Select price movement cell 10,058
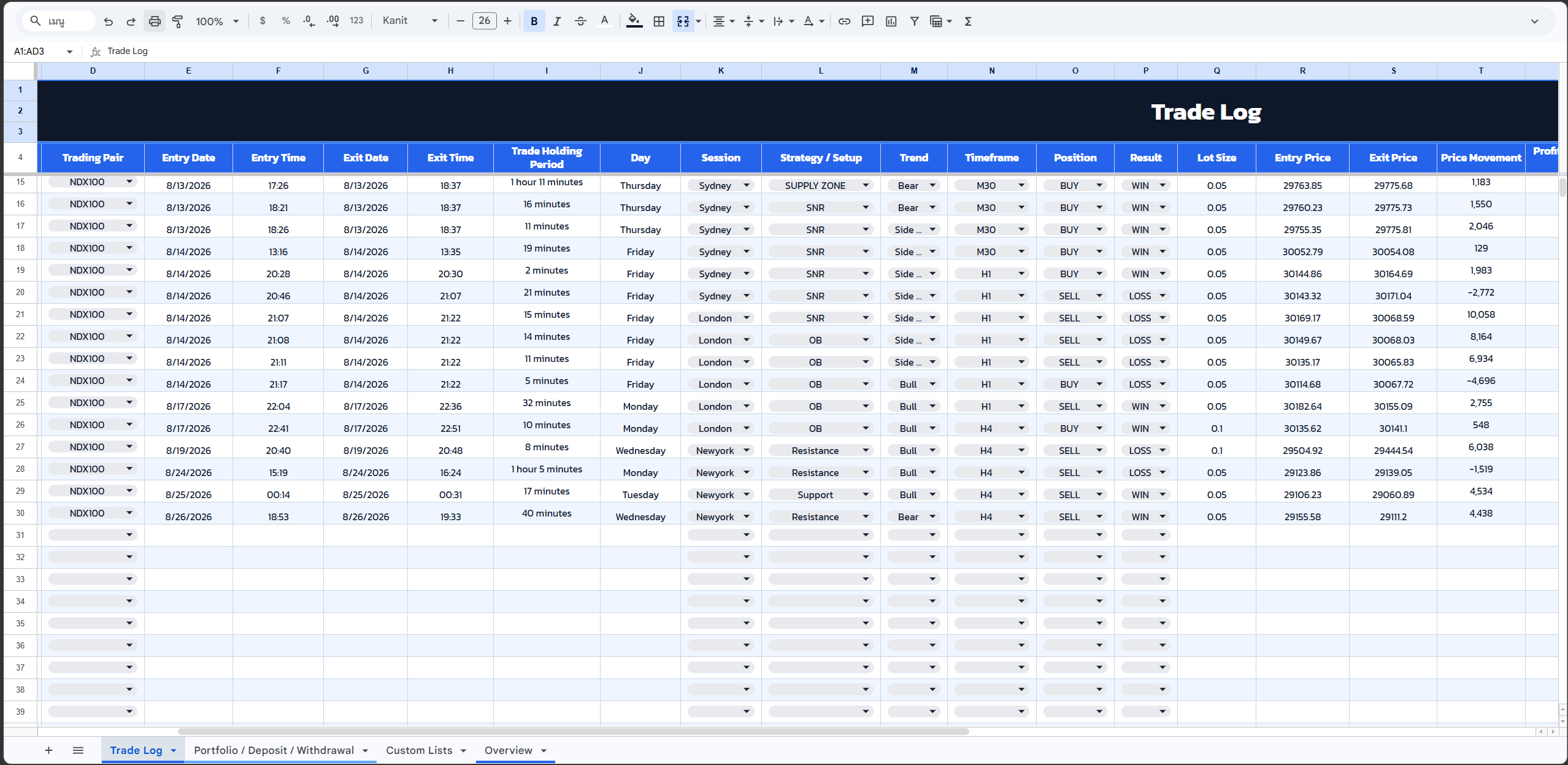The width and height of the screenshot is (1568, 765). [x=1481, y=314]
